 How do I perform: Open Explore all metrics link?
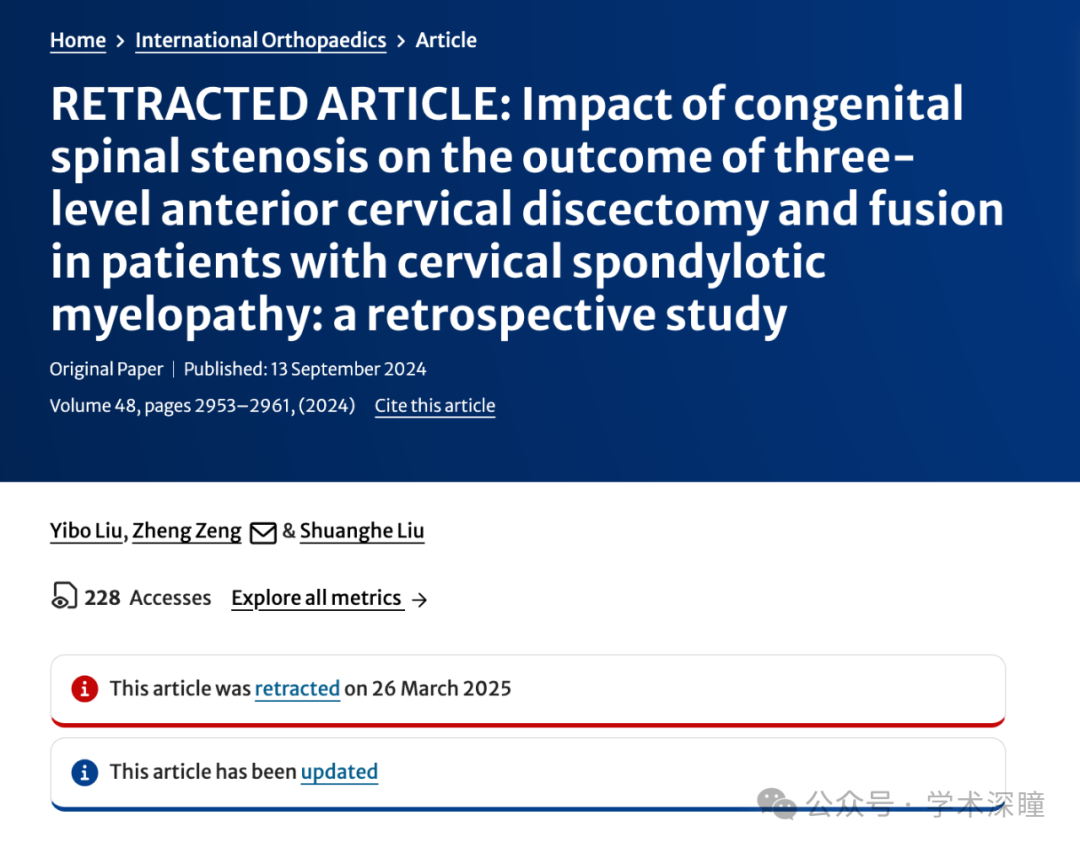(317, 598)
